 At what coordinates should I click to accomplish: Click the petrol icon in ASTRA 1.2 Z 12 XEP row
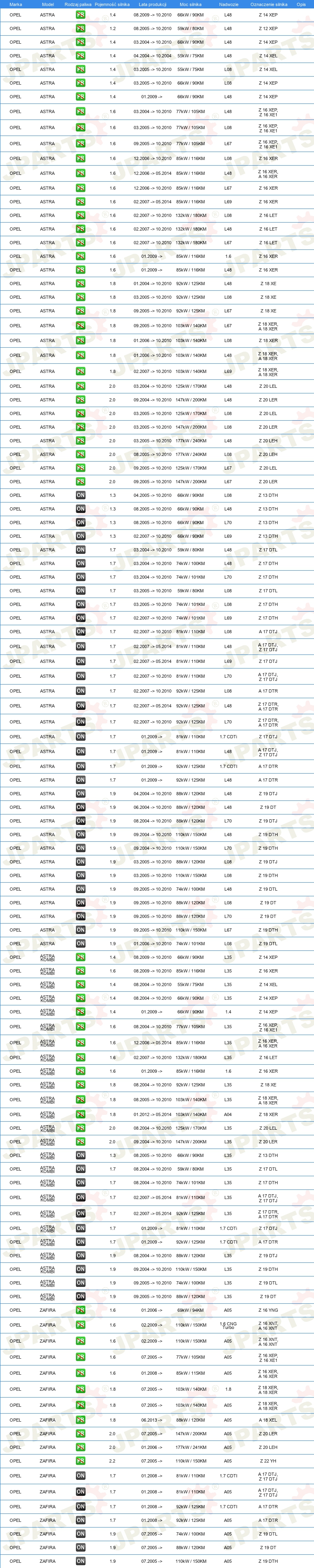point(80,28)
